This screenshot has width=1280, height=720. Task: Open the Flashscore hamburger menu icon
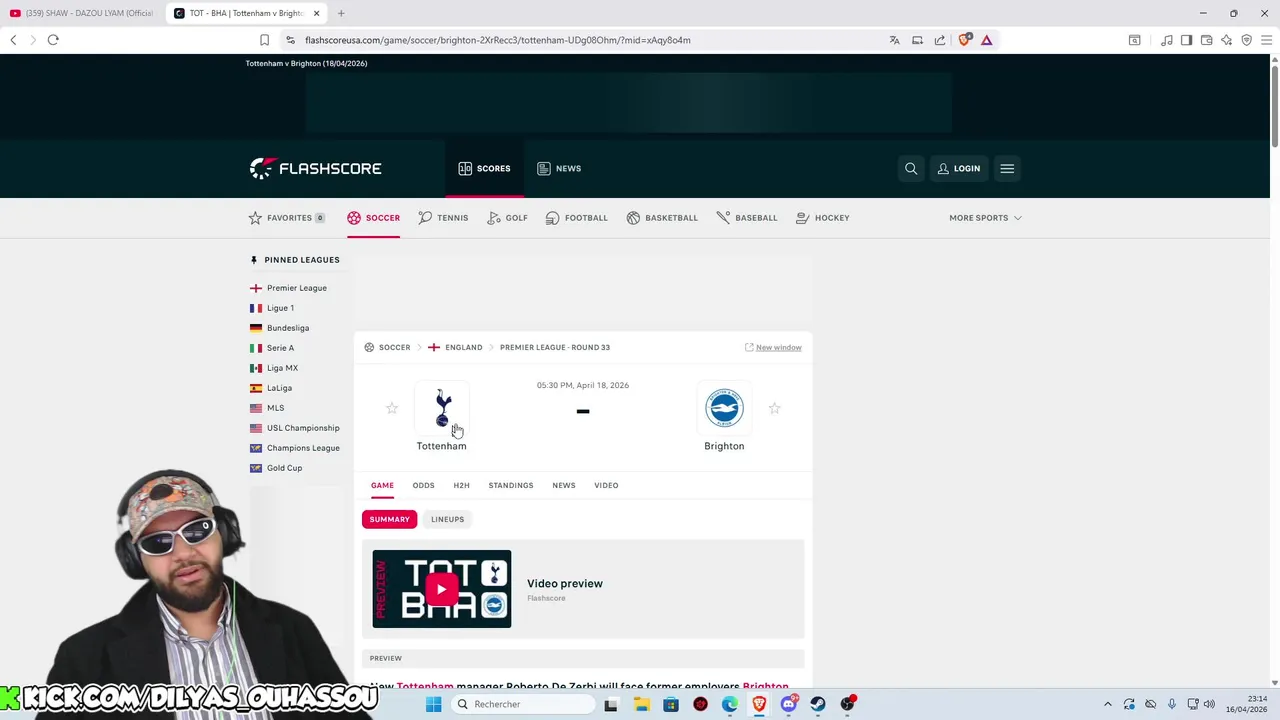coord(1007,168)
